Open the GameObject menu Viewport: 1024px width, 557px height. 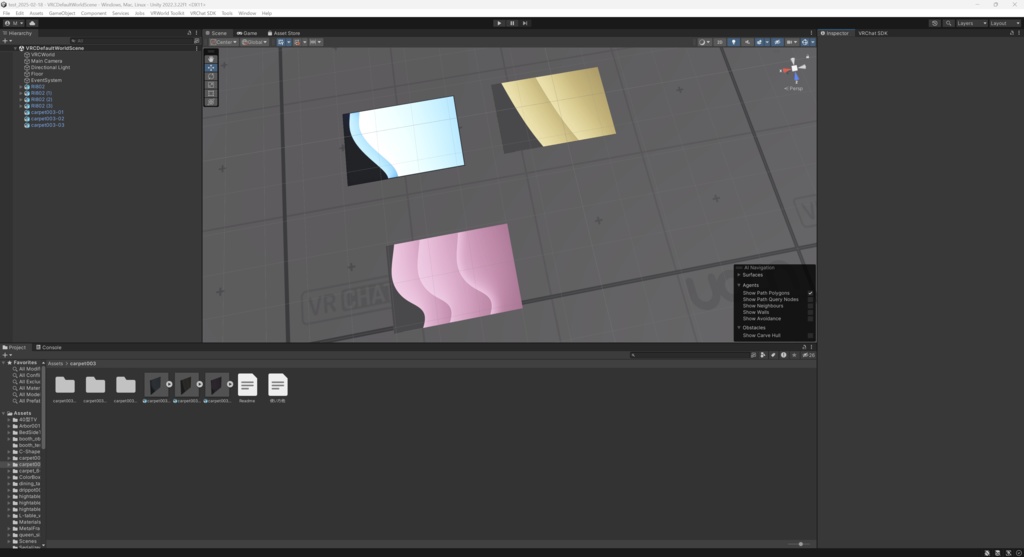[x=62, y=13]
